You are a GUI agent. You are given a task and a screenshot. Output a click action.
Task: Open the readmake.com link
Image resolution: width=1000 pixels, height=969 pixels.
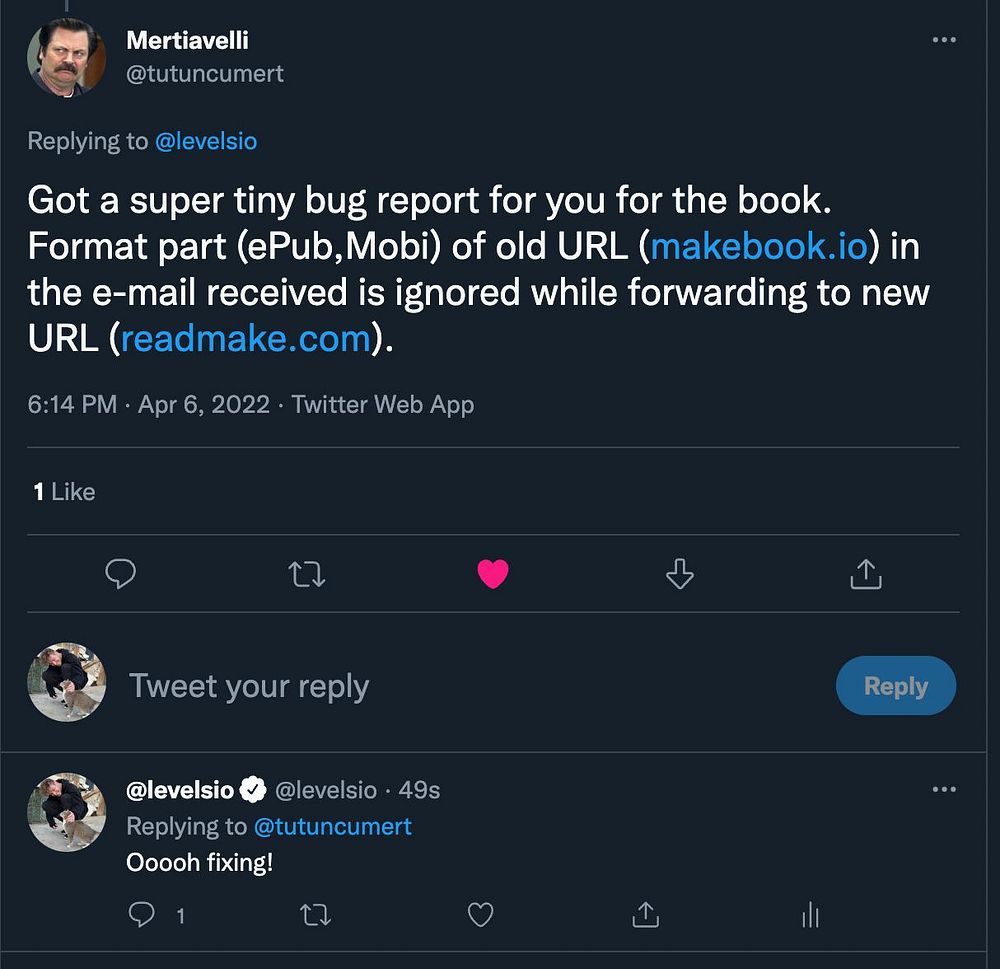tap(246, 339)
